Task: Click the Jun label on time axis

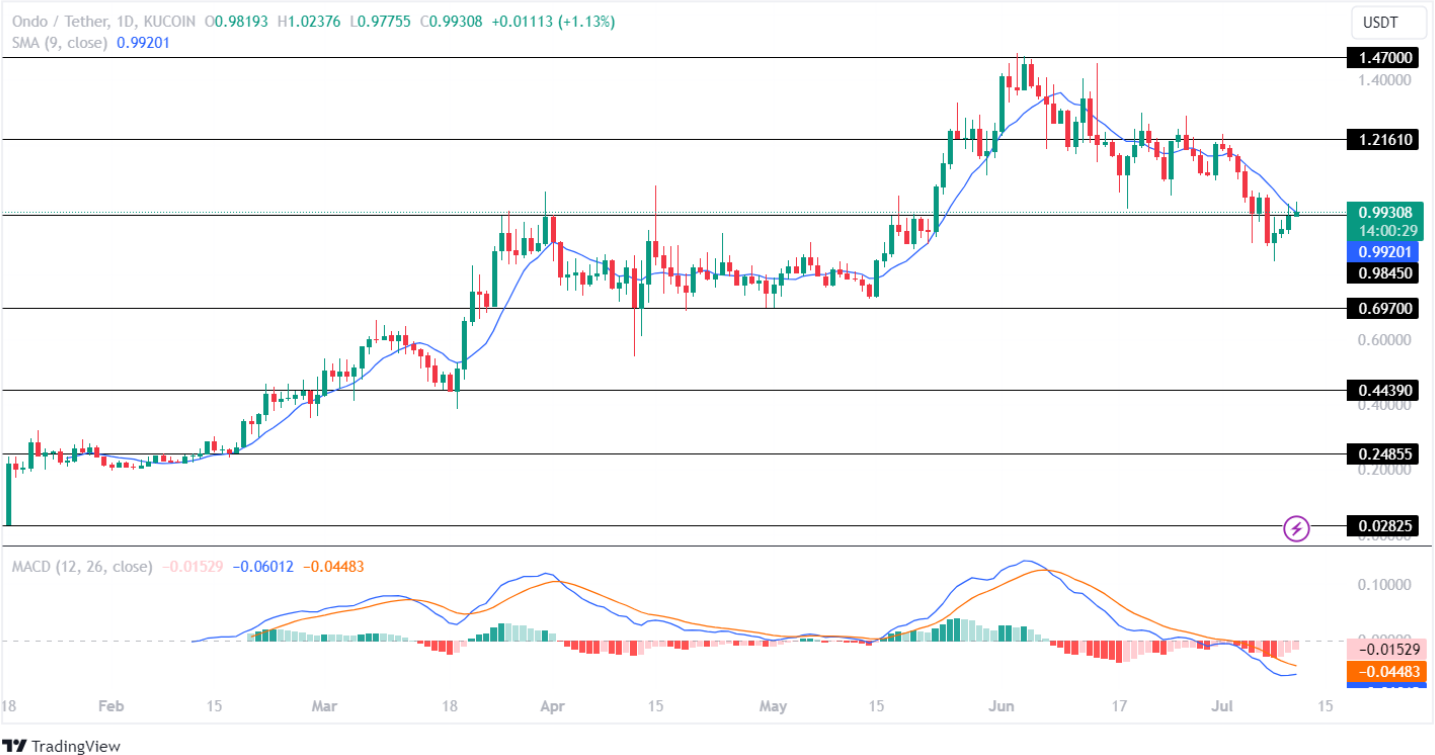Action: (1002, 706)
